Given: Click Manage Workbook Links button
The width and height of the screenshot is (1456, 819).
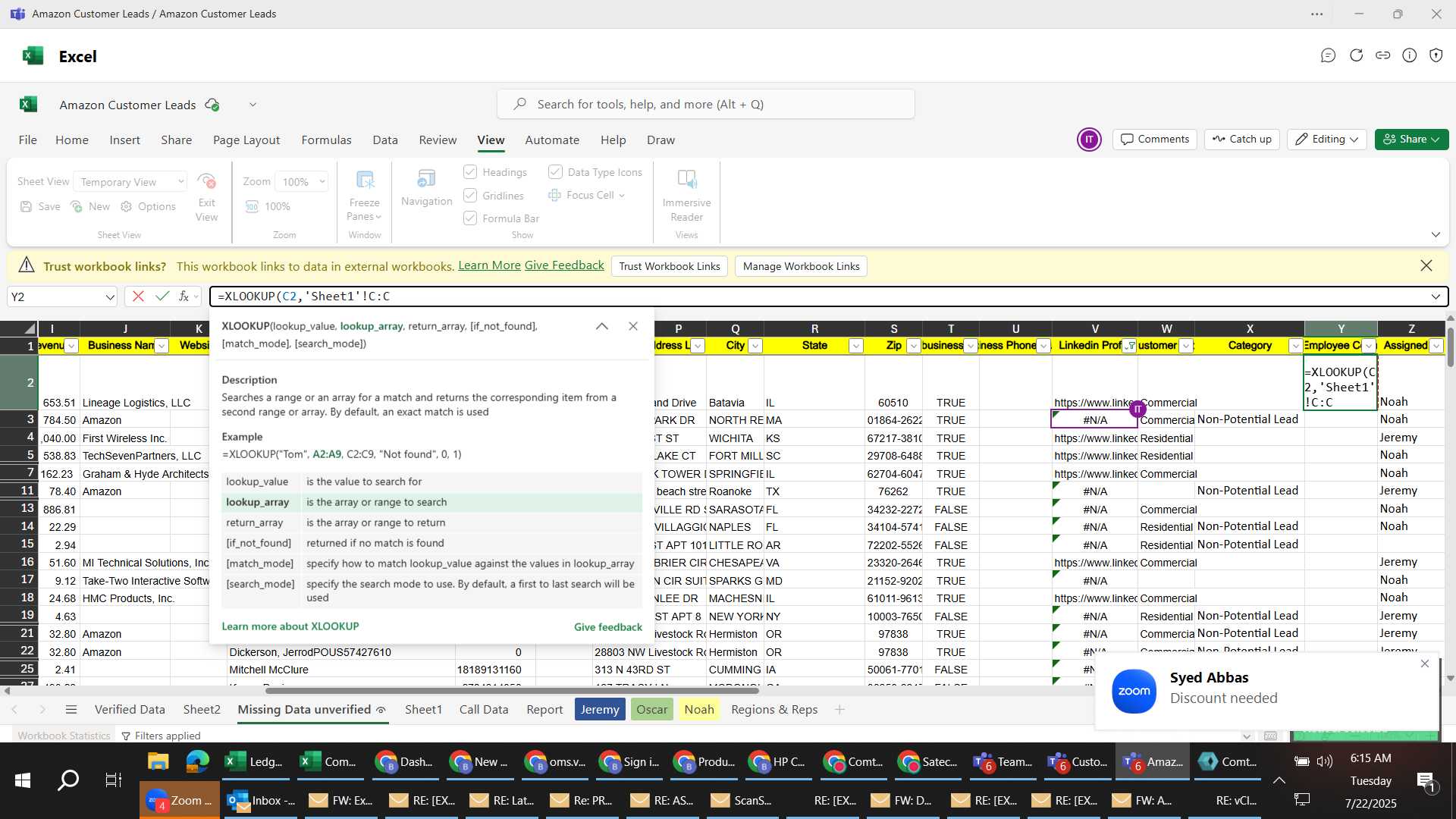Looking at the screenshot, I should tap(802, 266).
